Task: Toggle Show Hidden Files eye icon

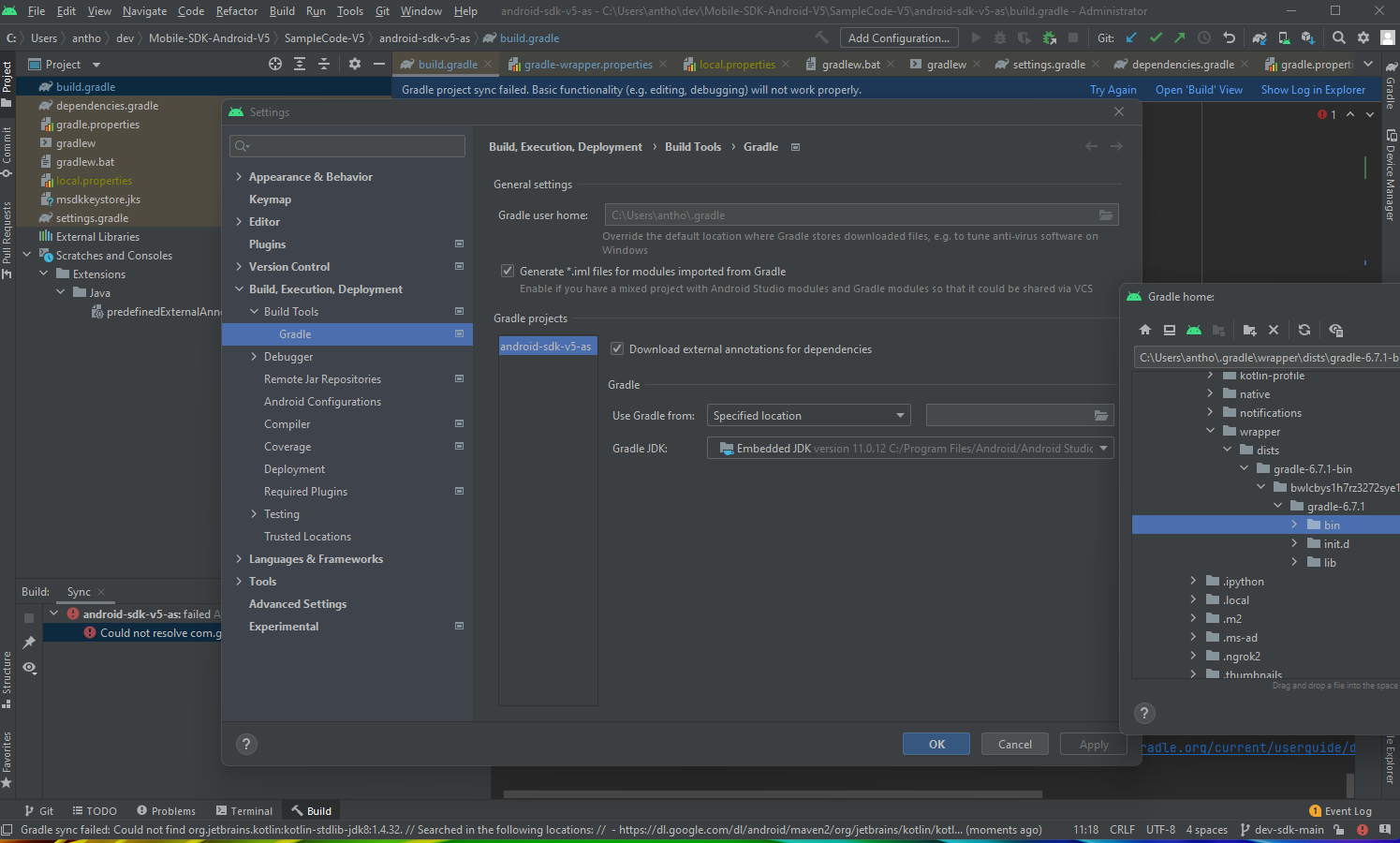Action: tap(1336, 330)
